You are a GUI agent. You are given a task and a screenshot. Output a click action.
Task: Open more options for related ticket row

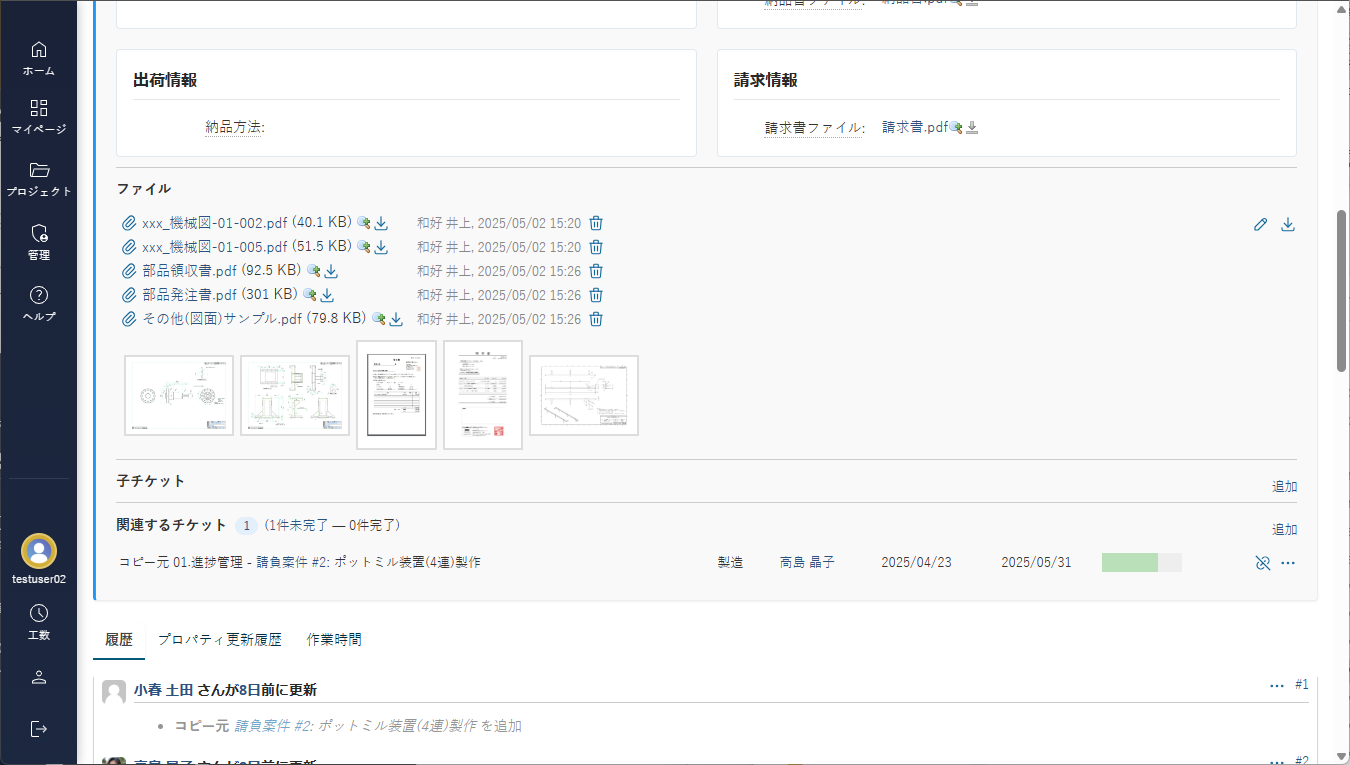(x=1288, y=563)
